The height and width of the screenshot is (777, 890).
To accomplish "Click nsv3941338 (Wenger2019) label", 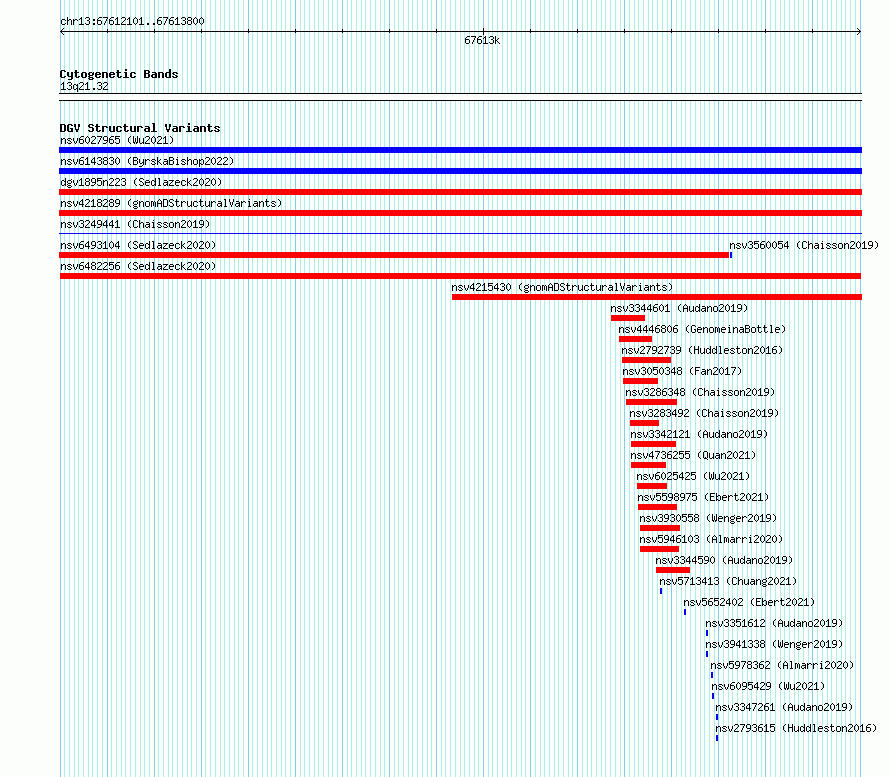I will pyautogui.click(x=774, y=644).
